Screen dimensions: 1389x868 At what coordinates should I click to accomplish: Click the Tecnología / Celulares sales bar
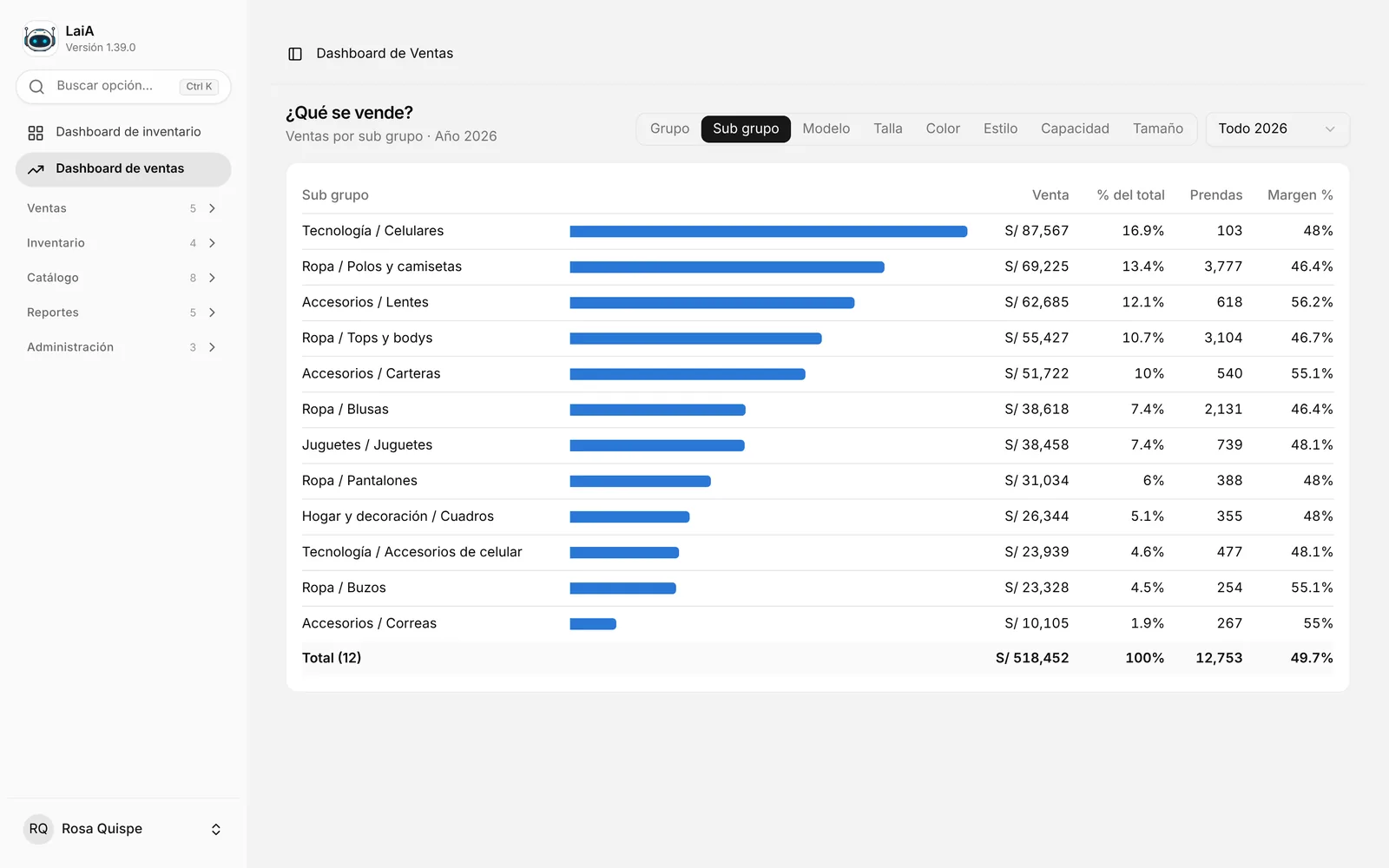(768, 232)
